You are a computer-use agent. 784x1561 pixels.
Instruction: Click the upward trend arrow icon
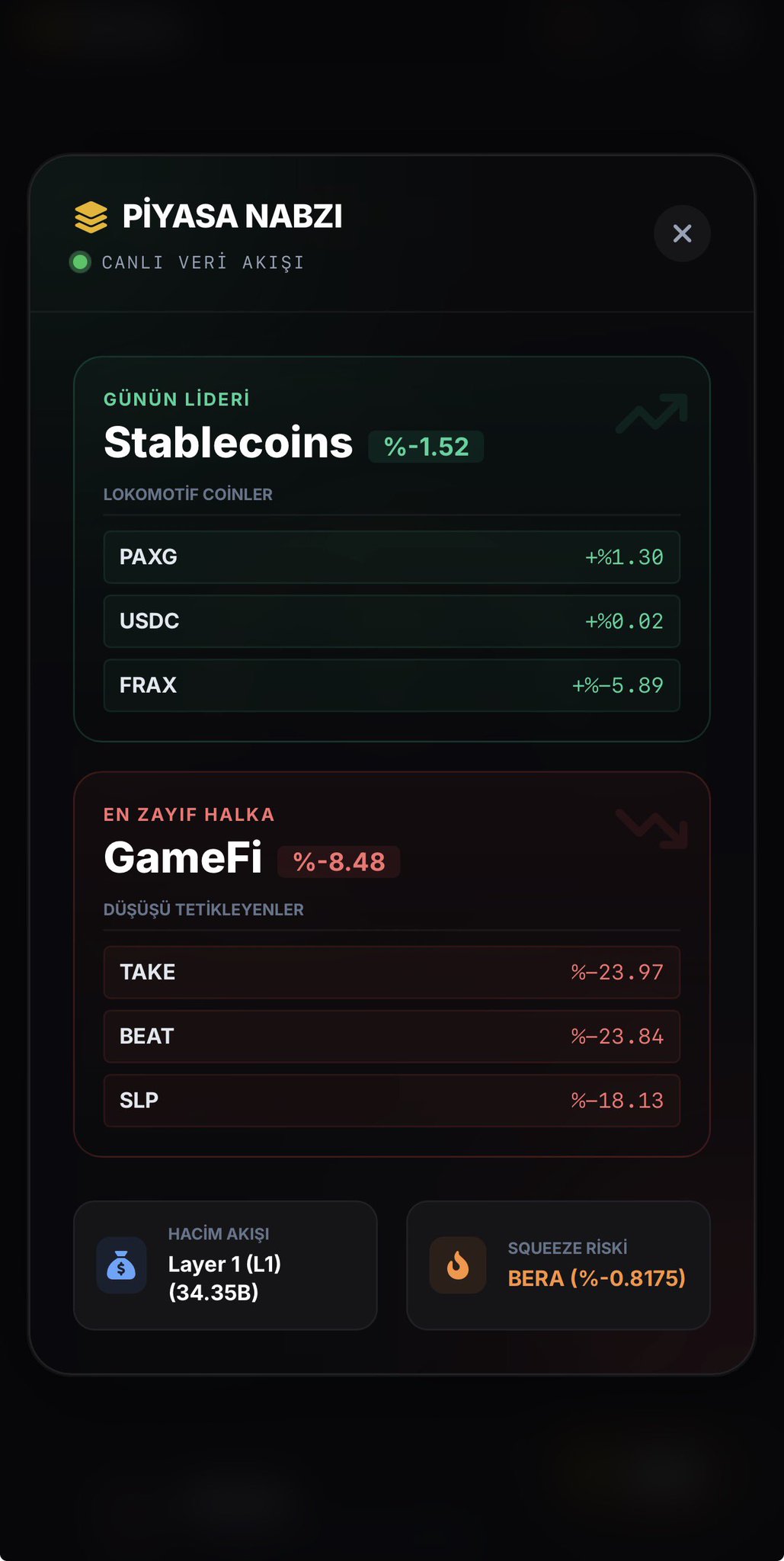651,412
